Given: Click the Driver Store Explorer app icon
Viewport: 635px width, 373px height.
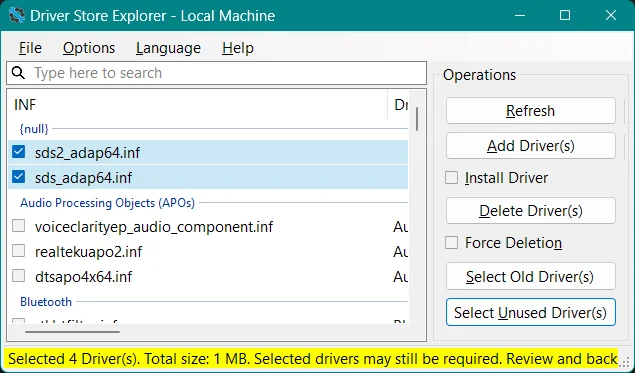Looking at the screenshot, I should tap(17, 15).
